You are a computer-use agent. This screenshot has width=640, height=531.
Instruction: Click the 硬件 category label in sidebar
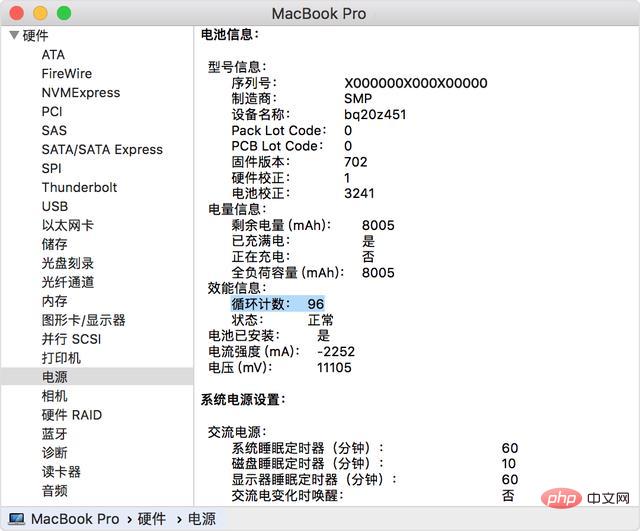click(36, 36)
